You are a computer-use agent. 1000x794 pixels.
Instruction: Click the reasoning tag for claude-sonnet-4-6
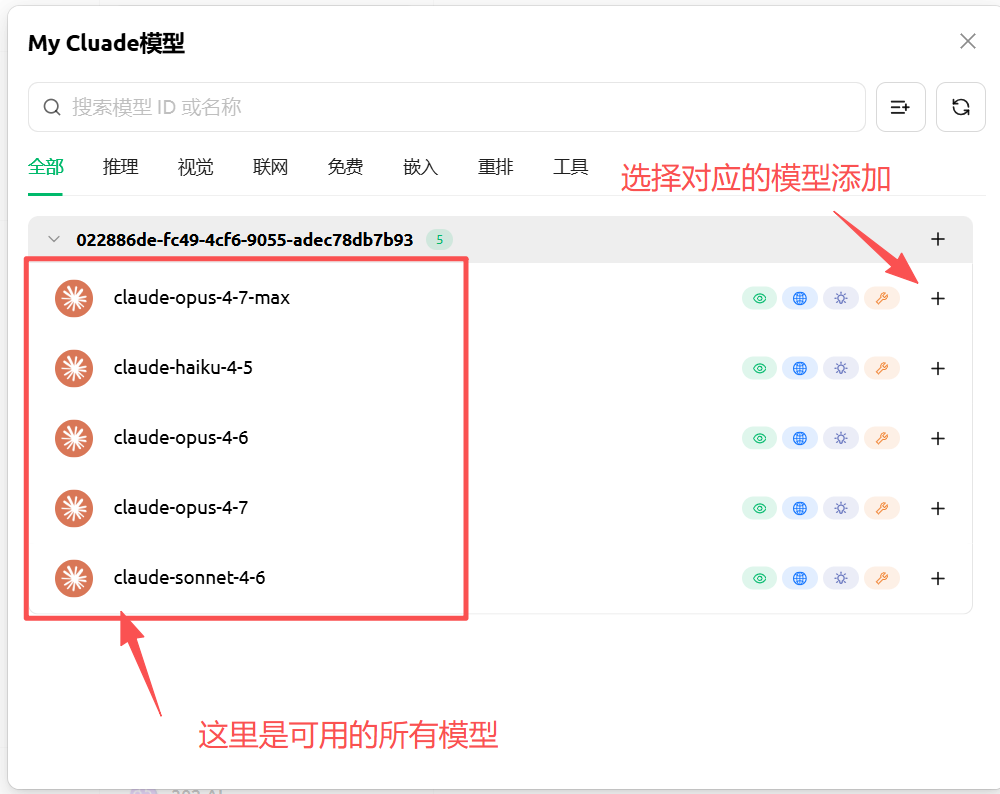[841, 579]
